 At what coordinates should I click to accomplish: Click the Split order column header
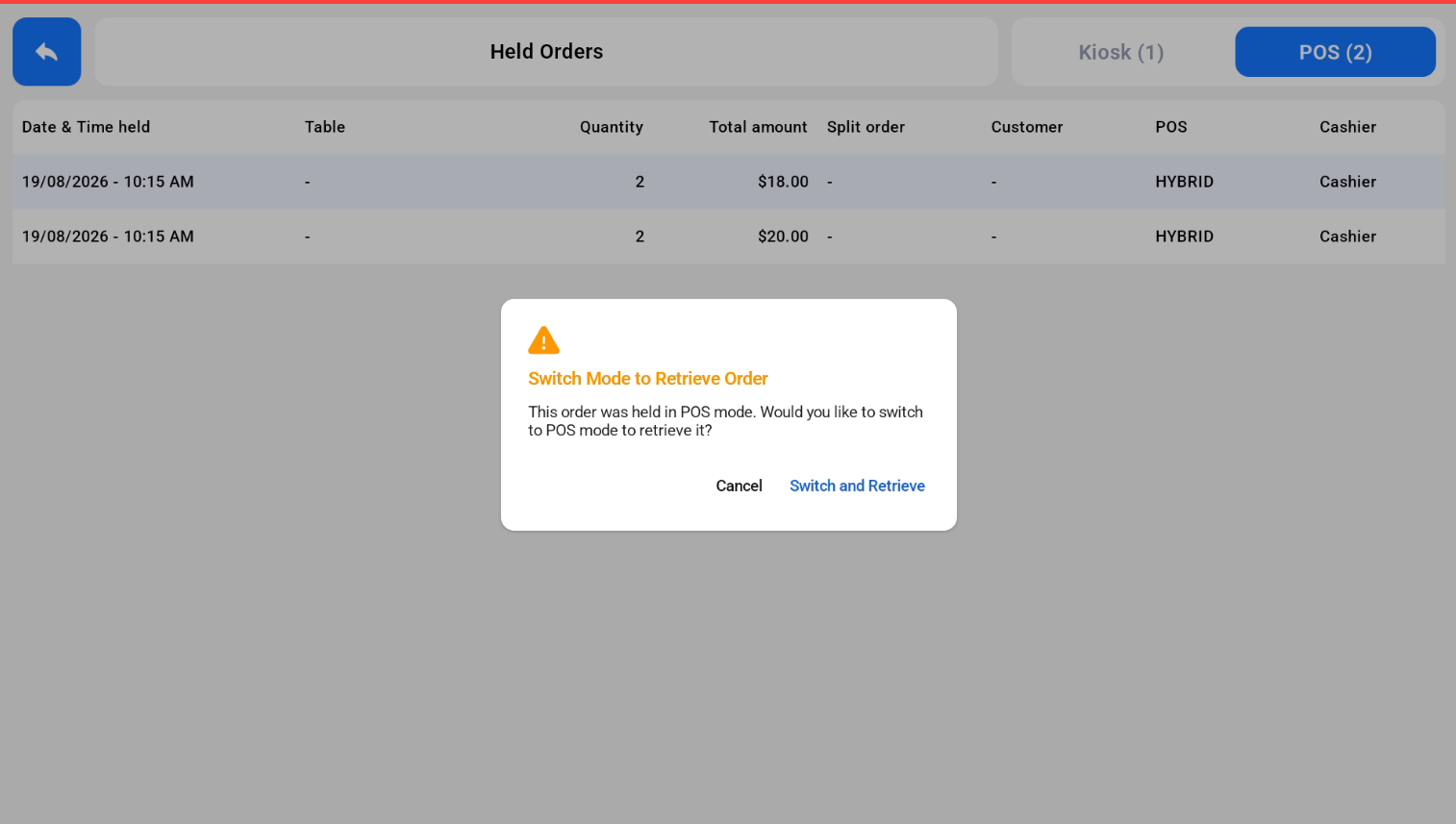(866, 127)
